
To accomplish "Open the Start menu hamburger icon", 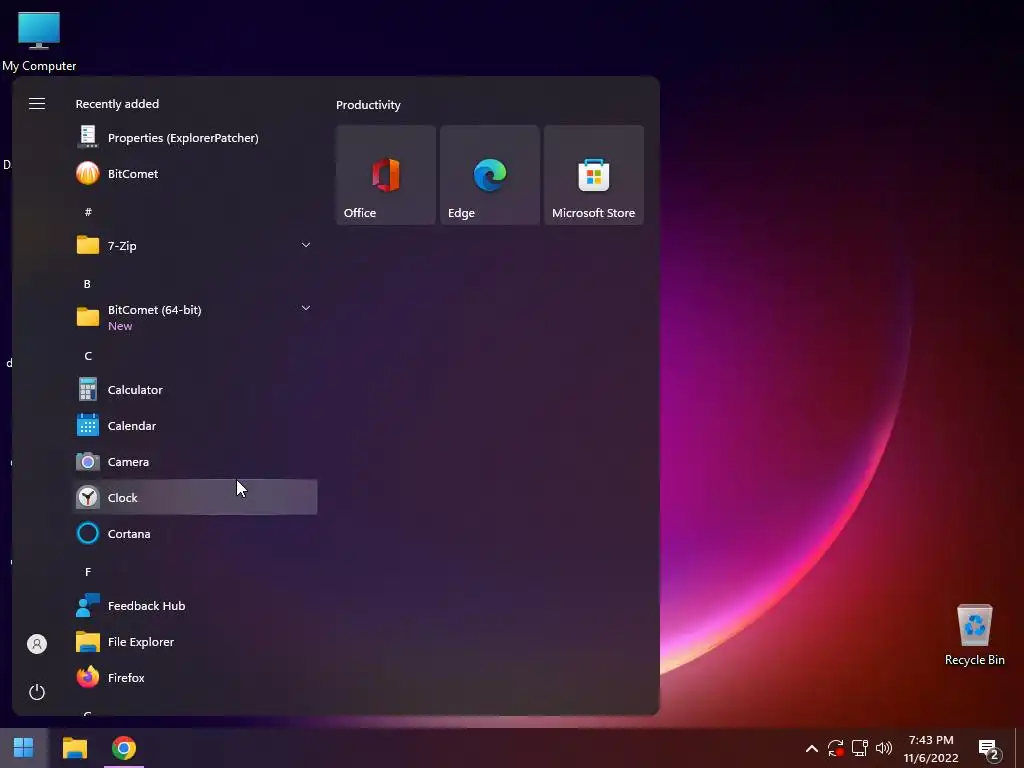I will pos(37,104).
